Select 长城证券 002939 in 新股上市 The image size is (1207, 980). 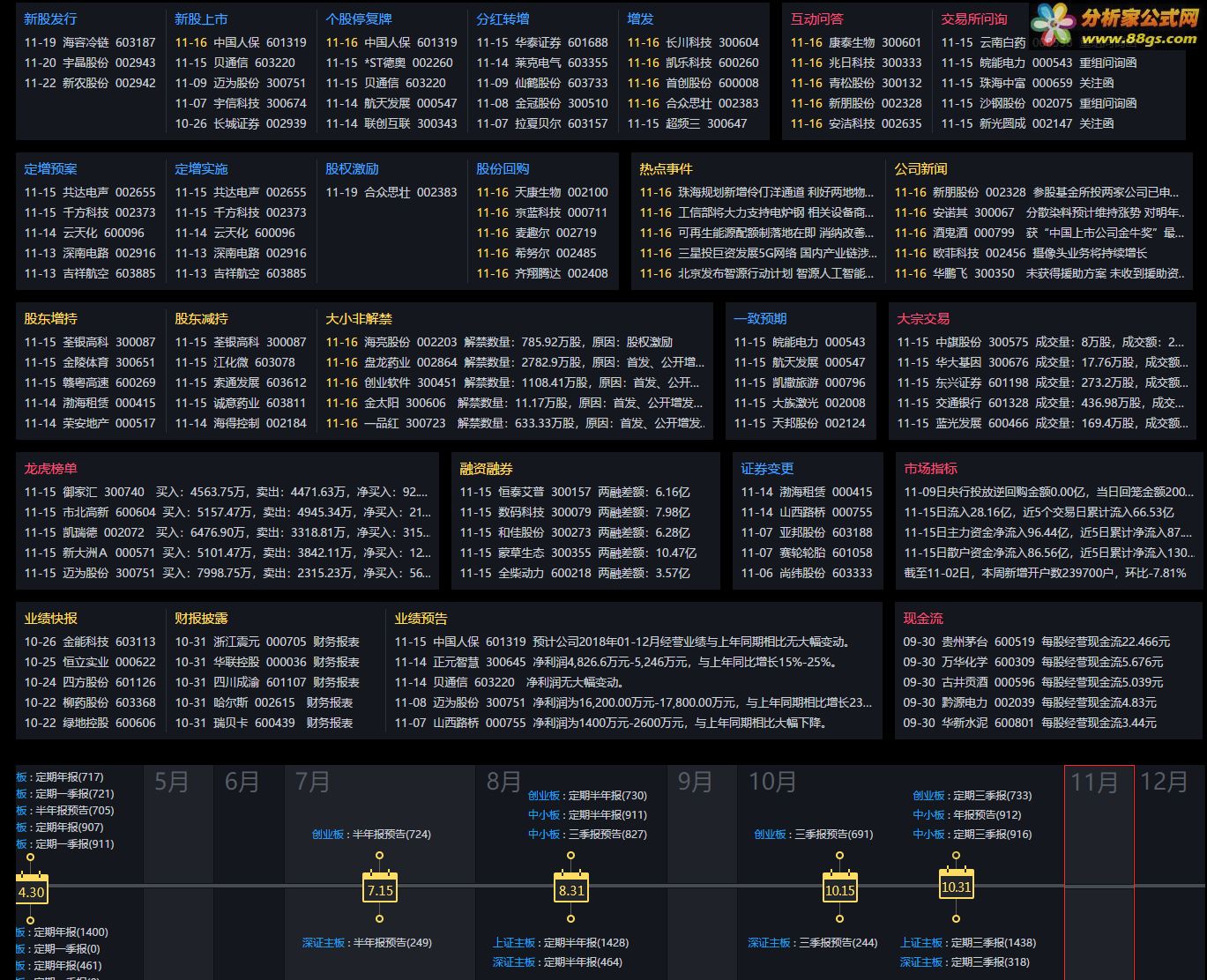[241, 123]
